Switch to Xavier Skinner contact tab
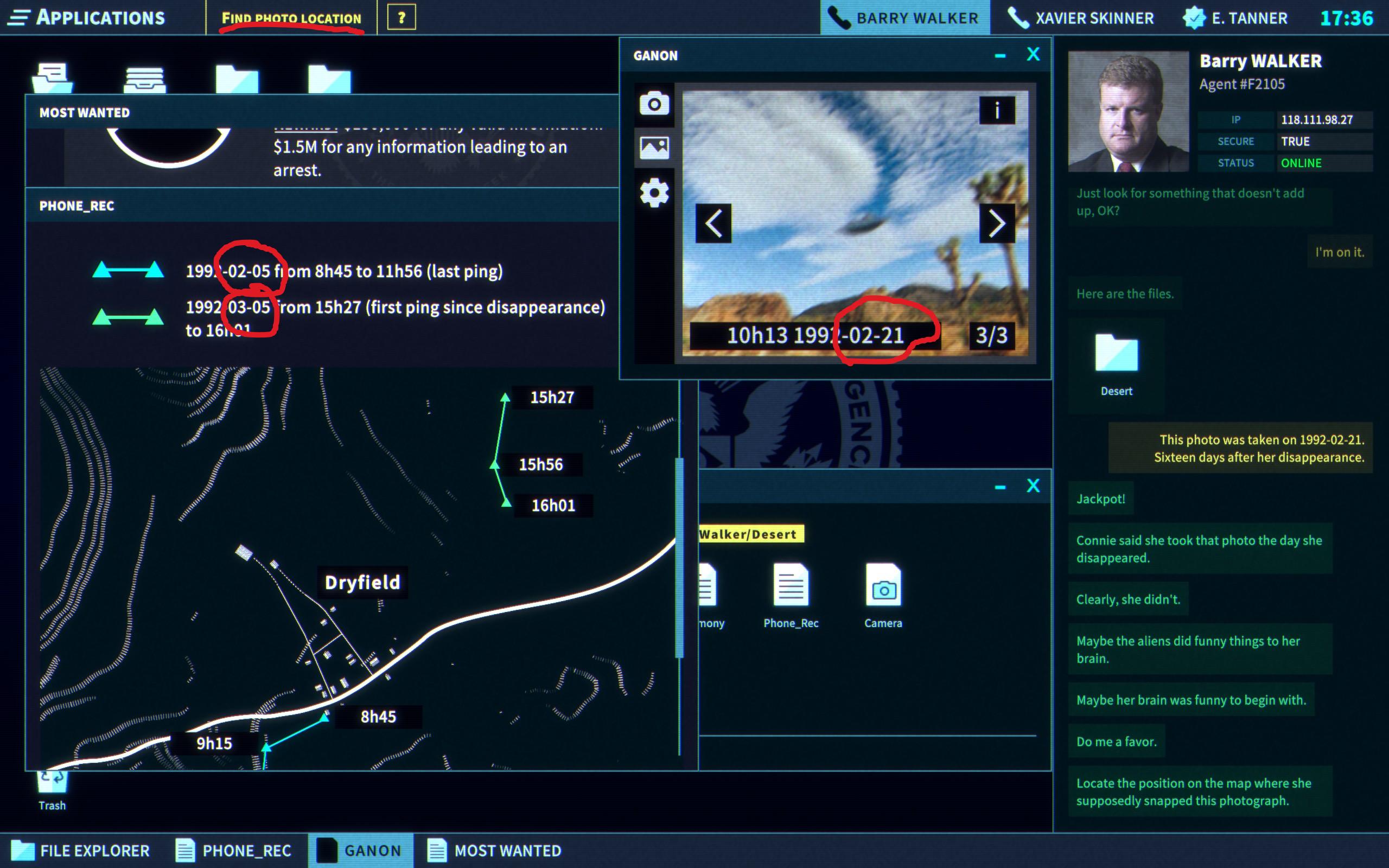1389x868 pixels. point(1082,18)
